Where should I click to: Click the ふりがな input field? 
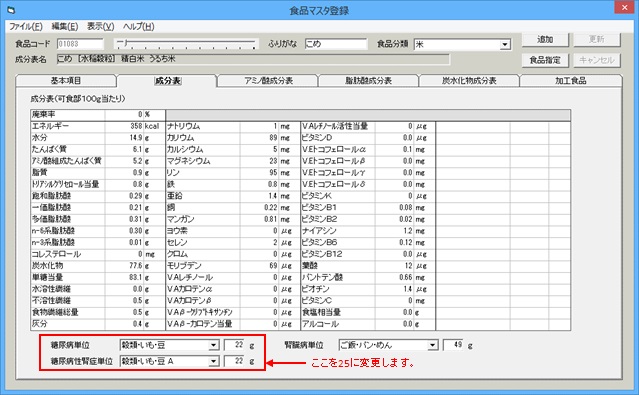(x=336, y=44)
